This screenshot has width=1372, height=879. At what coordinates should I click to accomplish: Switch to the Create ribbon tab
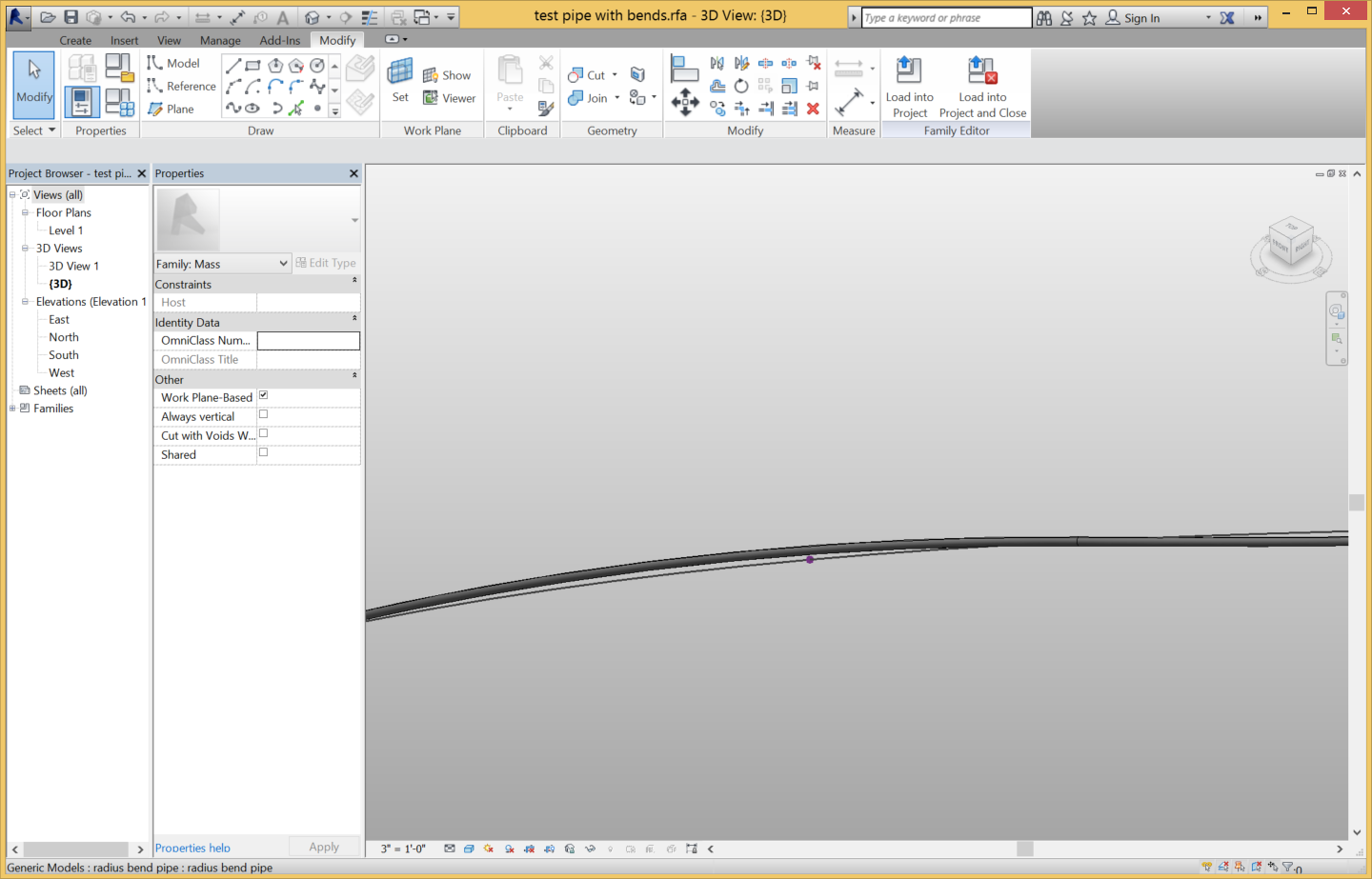[75, 40]
